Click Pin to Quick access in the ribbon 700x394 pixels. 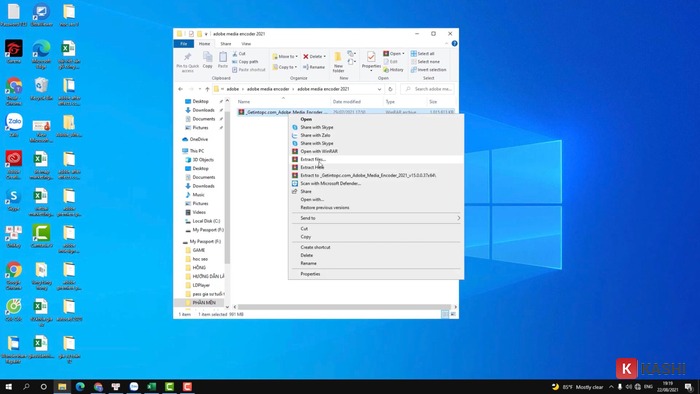pyautogui.click(x=188, y=62)
